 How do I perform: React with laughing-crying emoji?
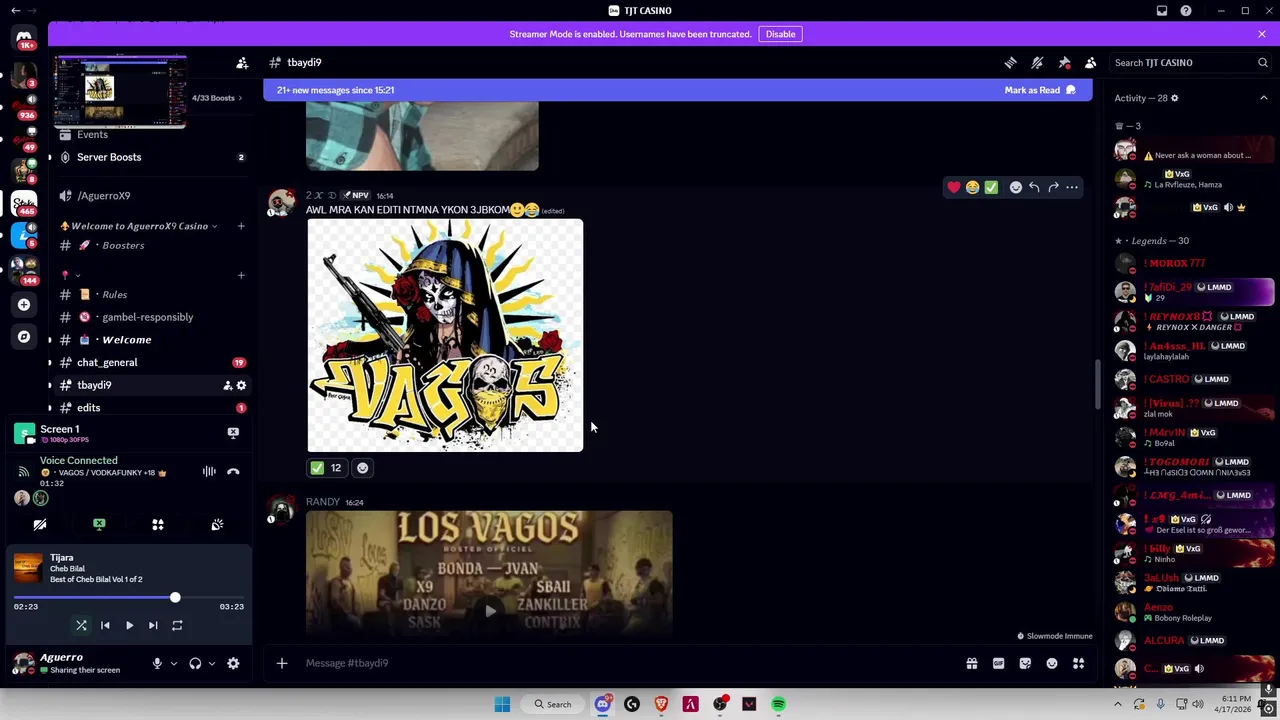(972, 187)
